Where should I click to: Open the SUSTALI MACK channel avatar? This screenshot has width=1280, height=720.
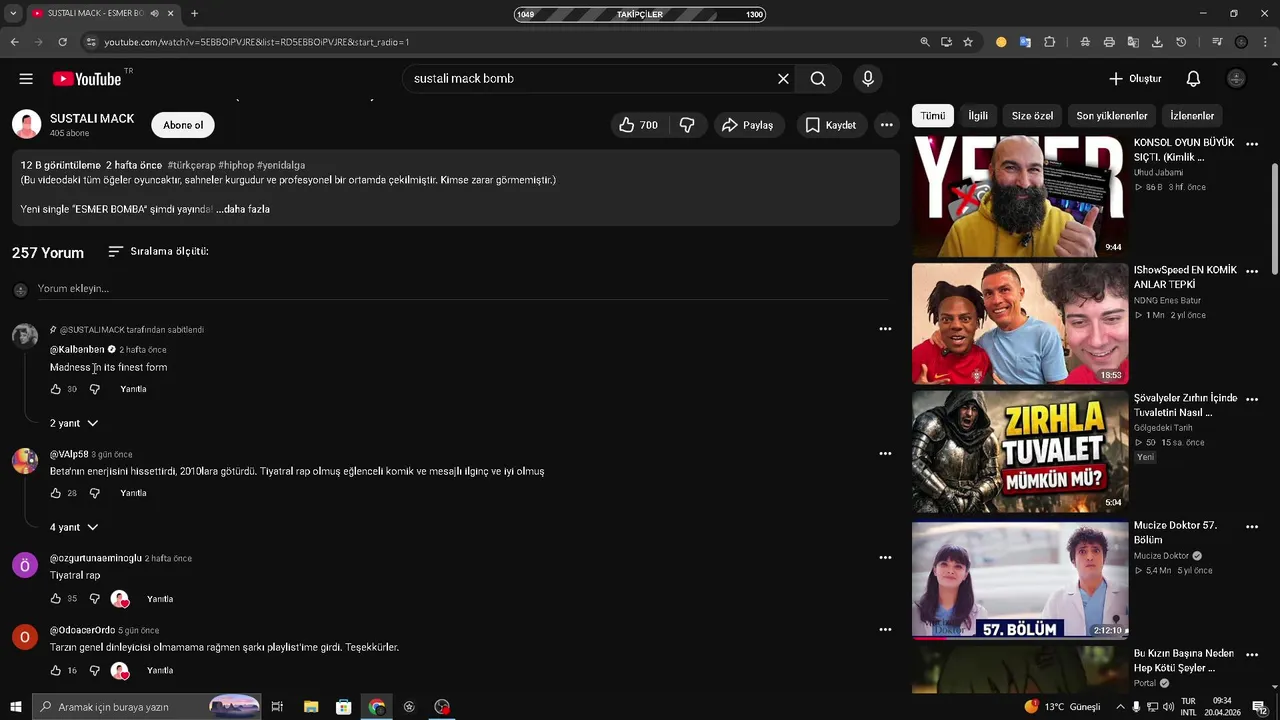pyautogui.click(x=27, y=125)
